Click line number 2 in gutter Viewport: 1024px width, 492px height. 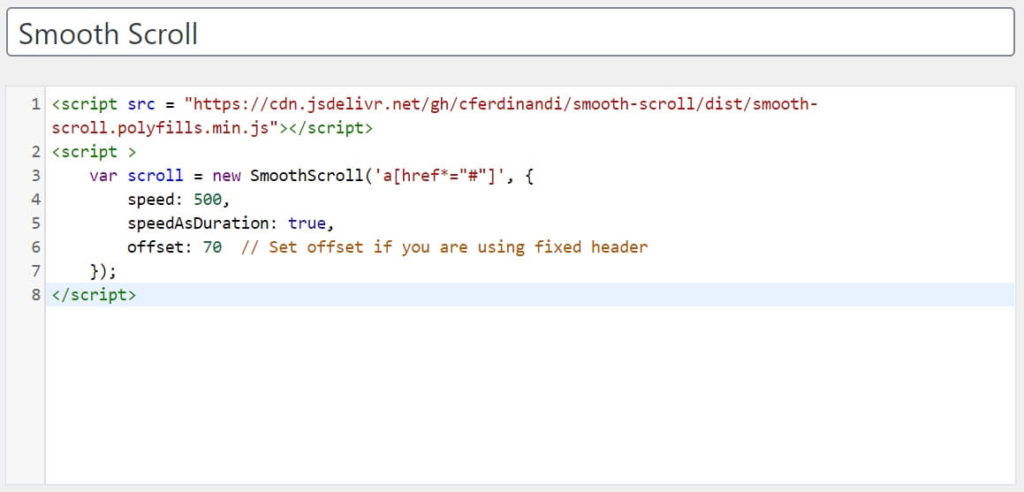[x=35, y=152]
